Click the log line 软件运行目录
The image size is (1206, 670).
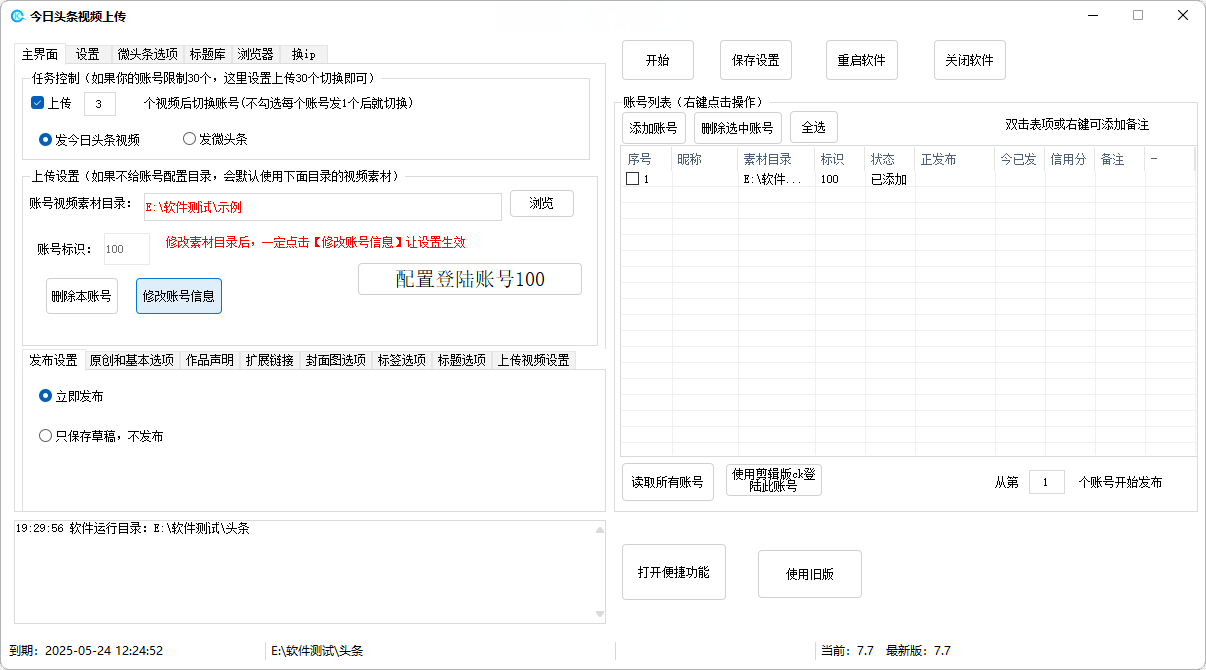133,528
